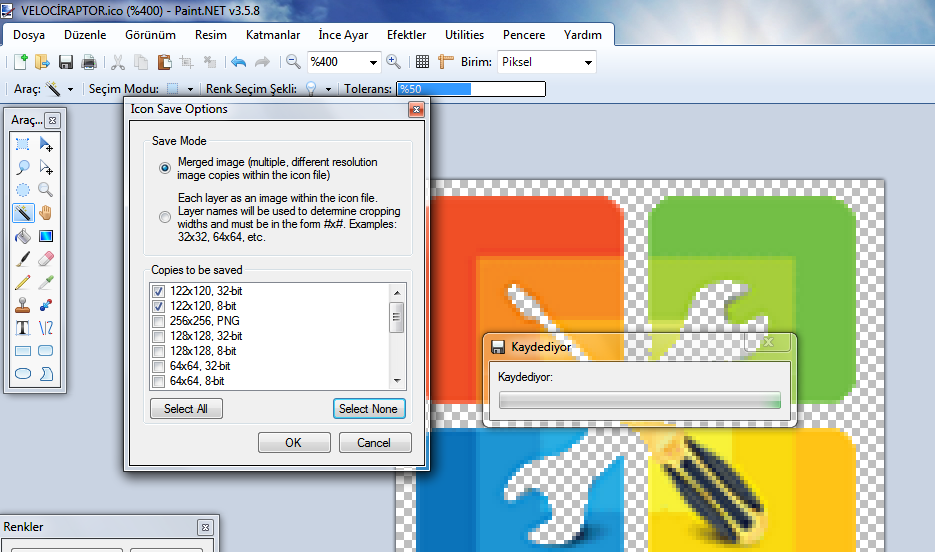Click the New image toolbar icon
Screen dimensions: 935x552
point(20,62)
